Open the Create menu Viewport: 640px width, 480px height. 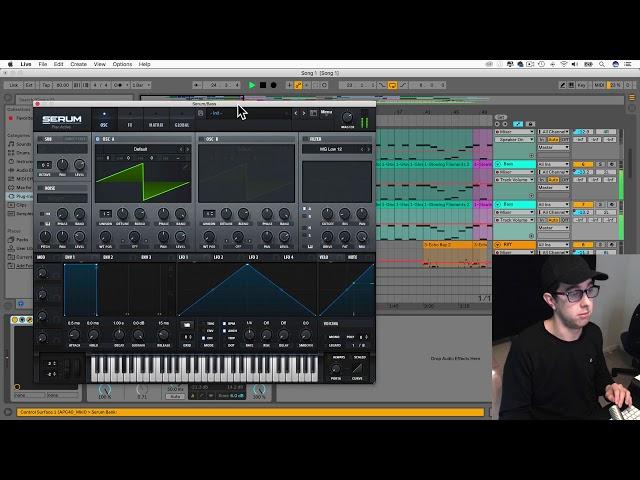point(78,64)
